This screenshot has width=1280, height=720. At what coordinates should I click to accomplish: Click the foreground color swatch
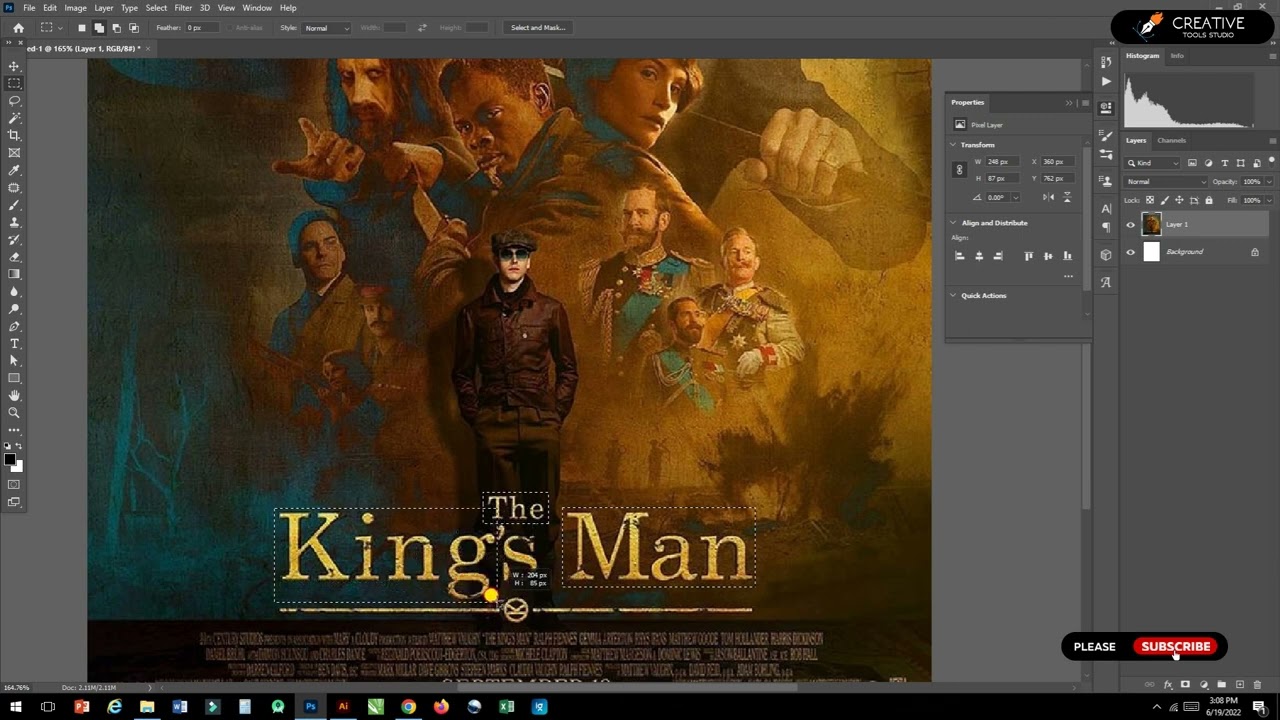9,459
